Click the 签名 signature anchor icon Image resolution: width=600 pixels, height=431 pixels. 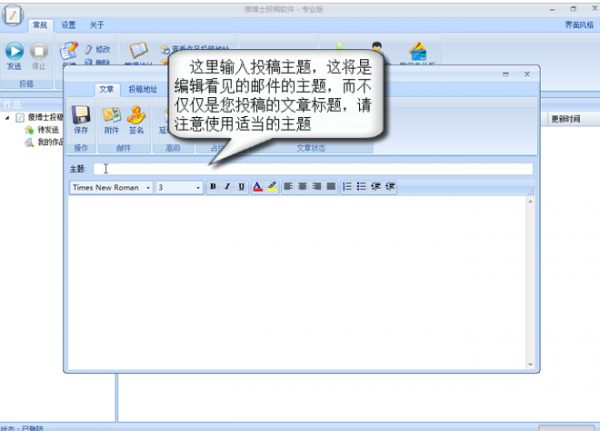pyautogui.click(x=136, y=115)
